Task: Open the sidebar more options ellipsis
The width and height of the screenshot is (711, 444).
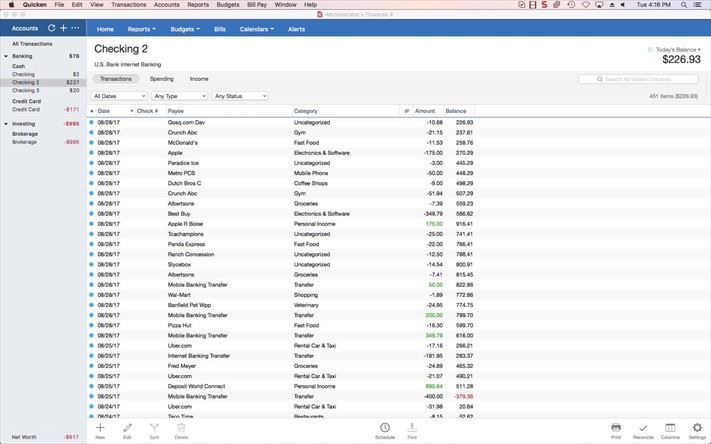Action: (75, 28)
